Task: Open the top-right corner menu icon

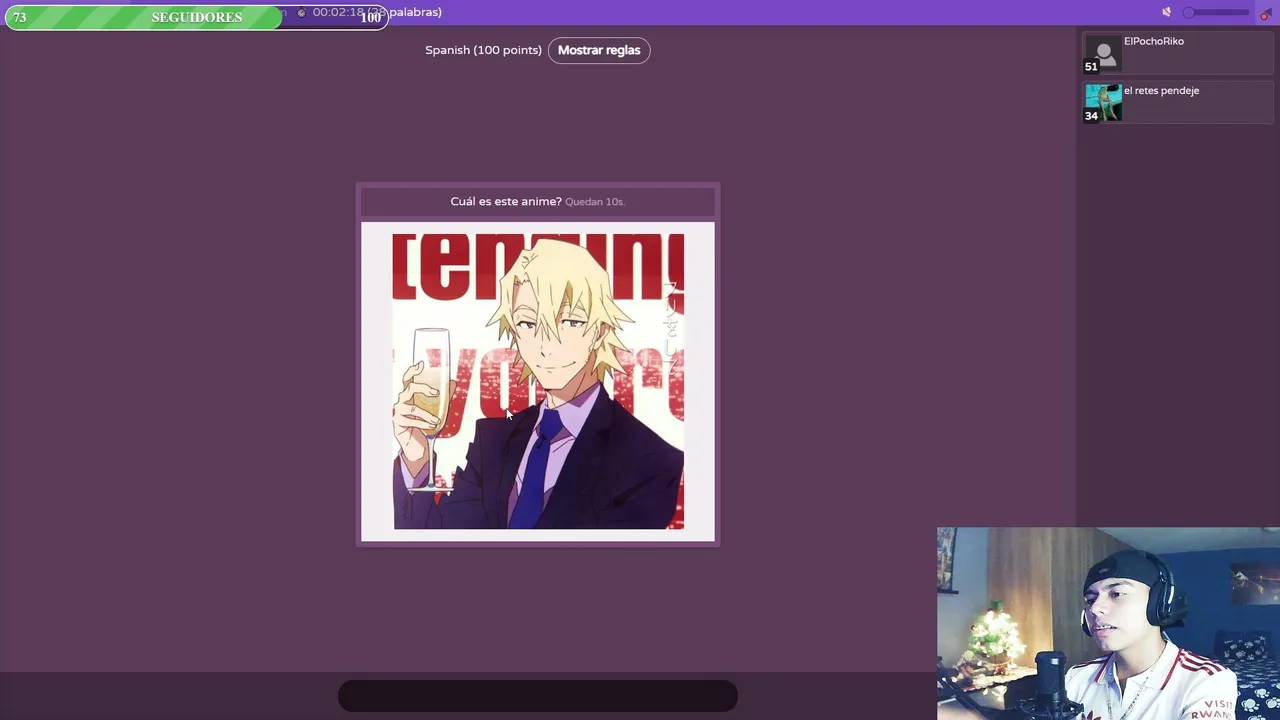Action: click(x=1265, y=13)
